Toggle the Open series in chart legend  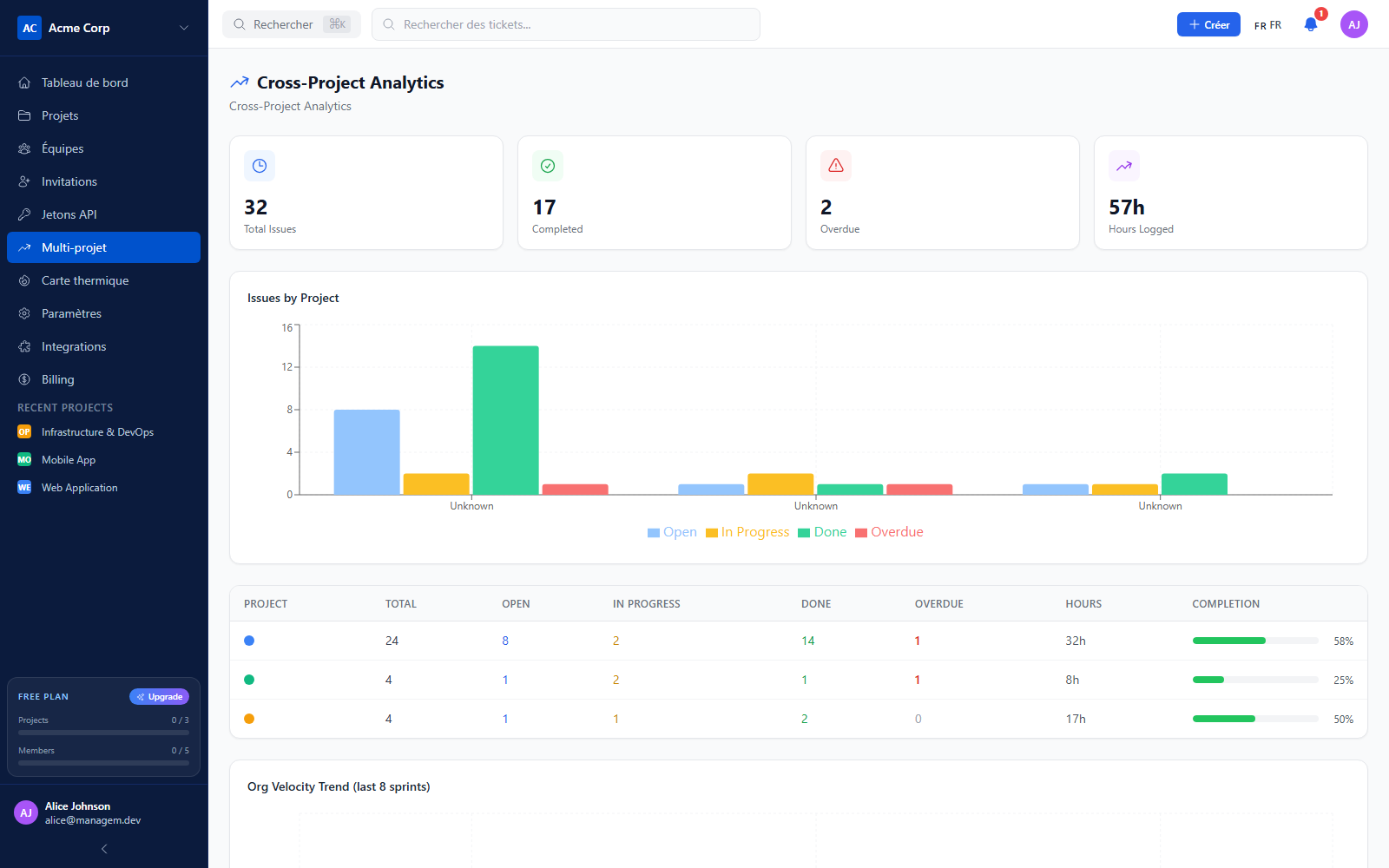coord(672,532)
